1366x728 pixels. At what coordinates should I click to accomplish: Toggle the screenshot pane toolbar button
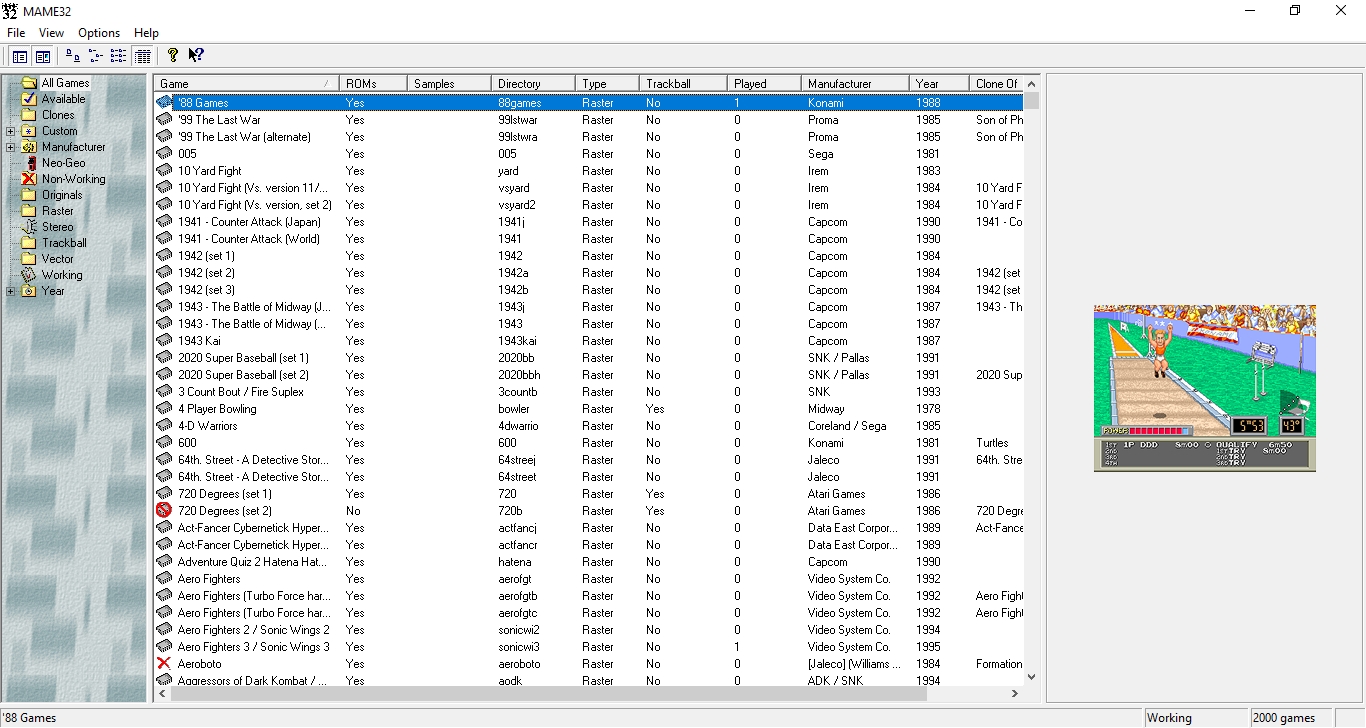(x=43, y=56)
